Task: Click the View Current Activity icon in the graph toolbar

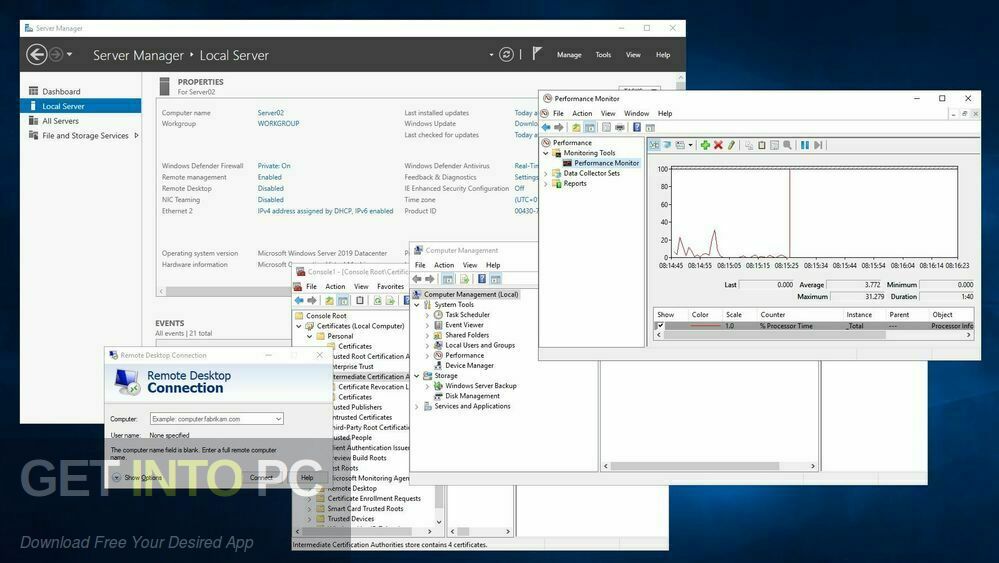Action: [x=654, y=145]
